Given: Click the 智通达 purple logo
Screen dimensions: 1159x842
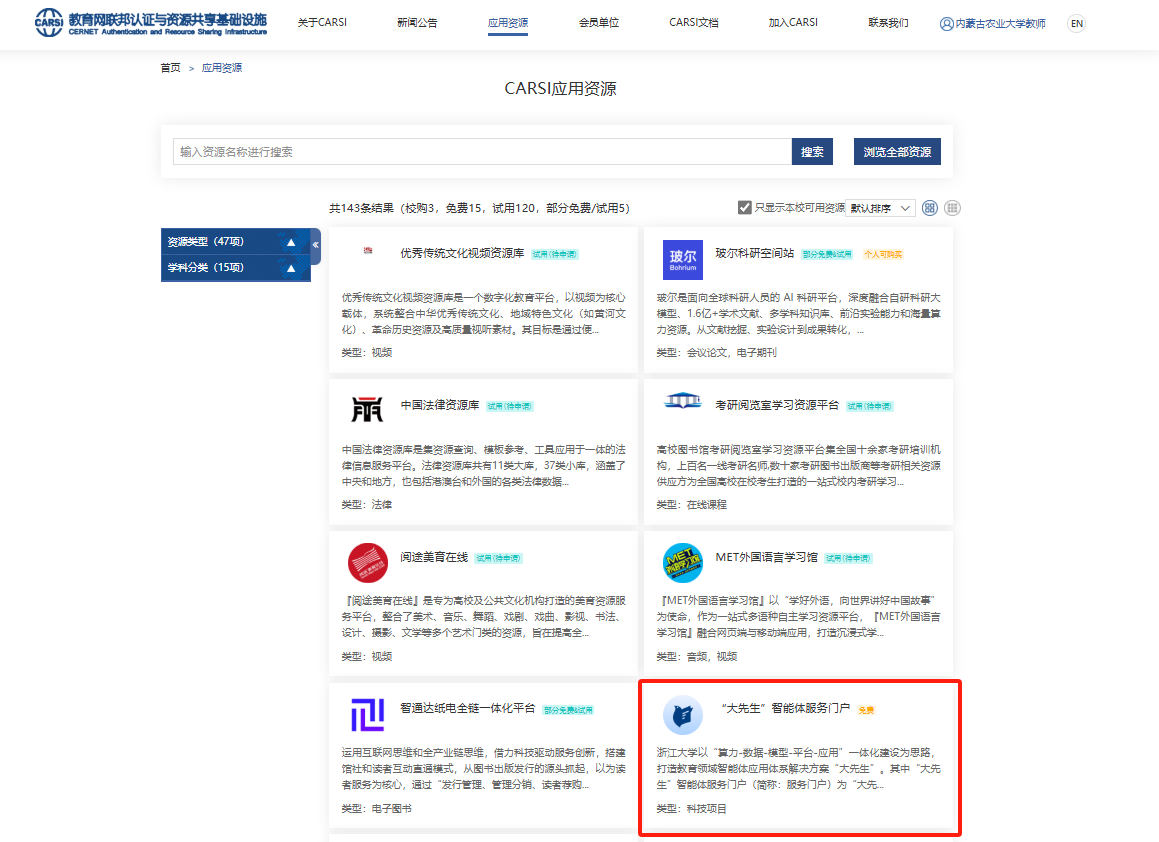Looking at the screenshot, I should pyautogui.click(x=367, y=715).
